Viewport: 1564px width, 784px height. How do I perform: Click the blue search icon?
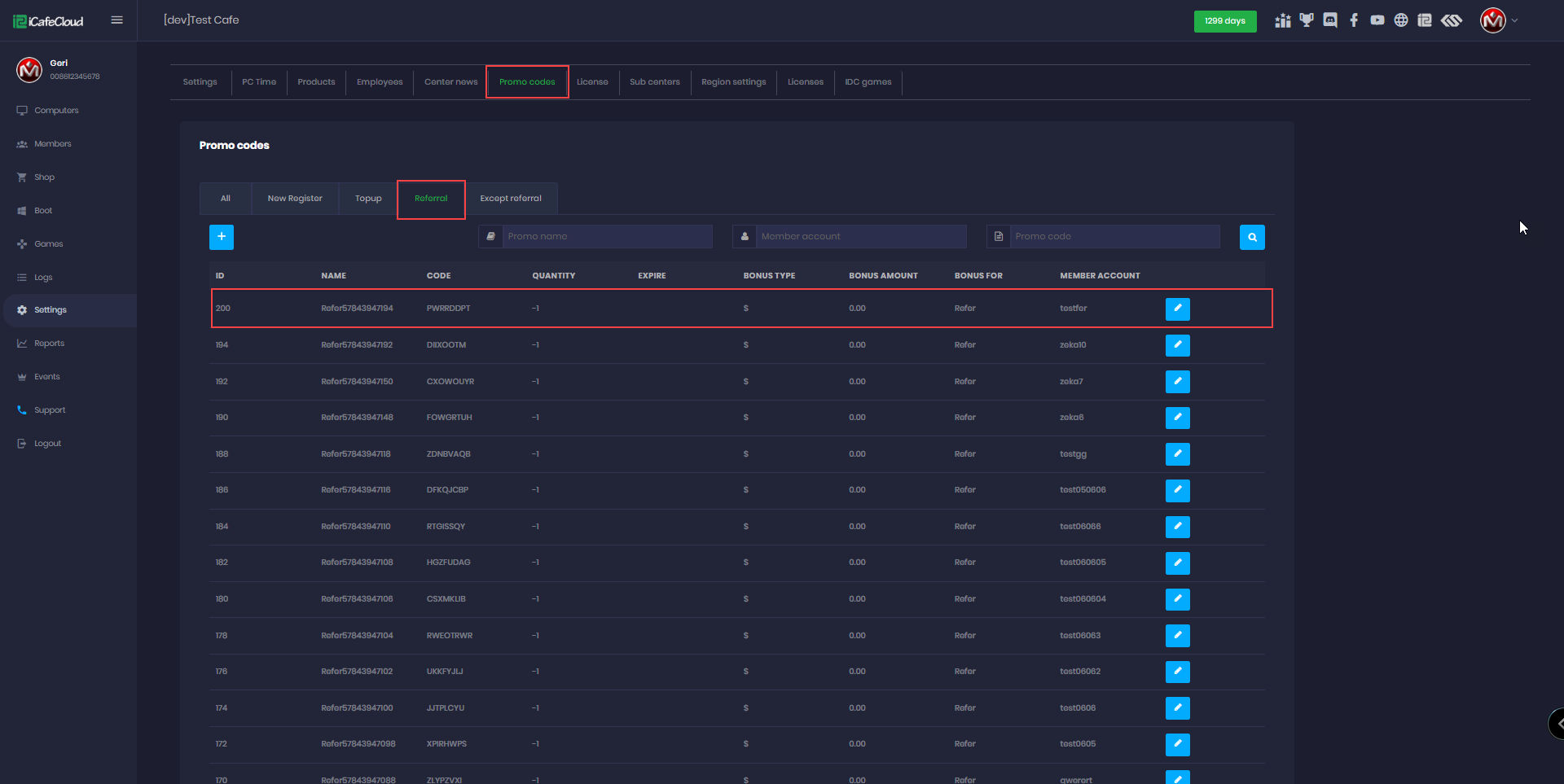[1252, 237]
